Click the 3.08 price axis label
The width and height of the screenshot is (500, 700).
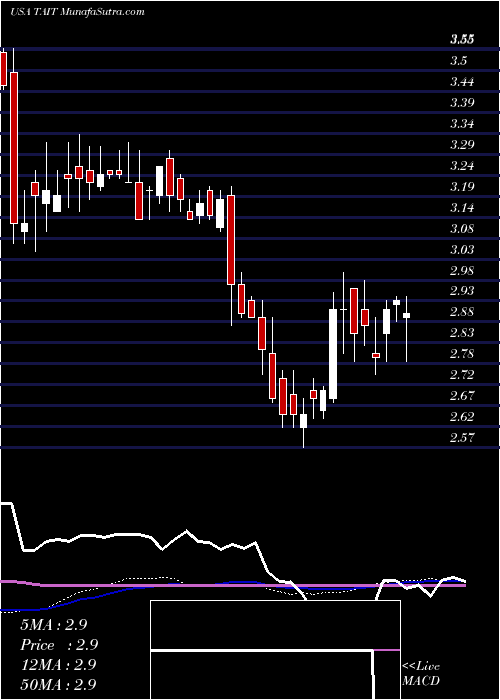click(462, 229)
